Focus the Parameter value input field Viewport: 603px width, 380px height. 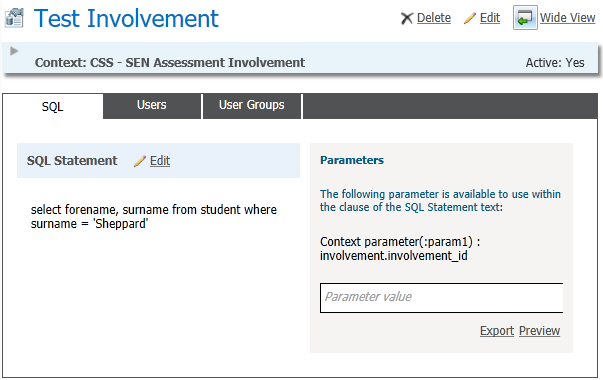(441, 298)
